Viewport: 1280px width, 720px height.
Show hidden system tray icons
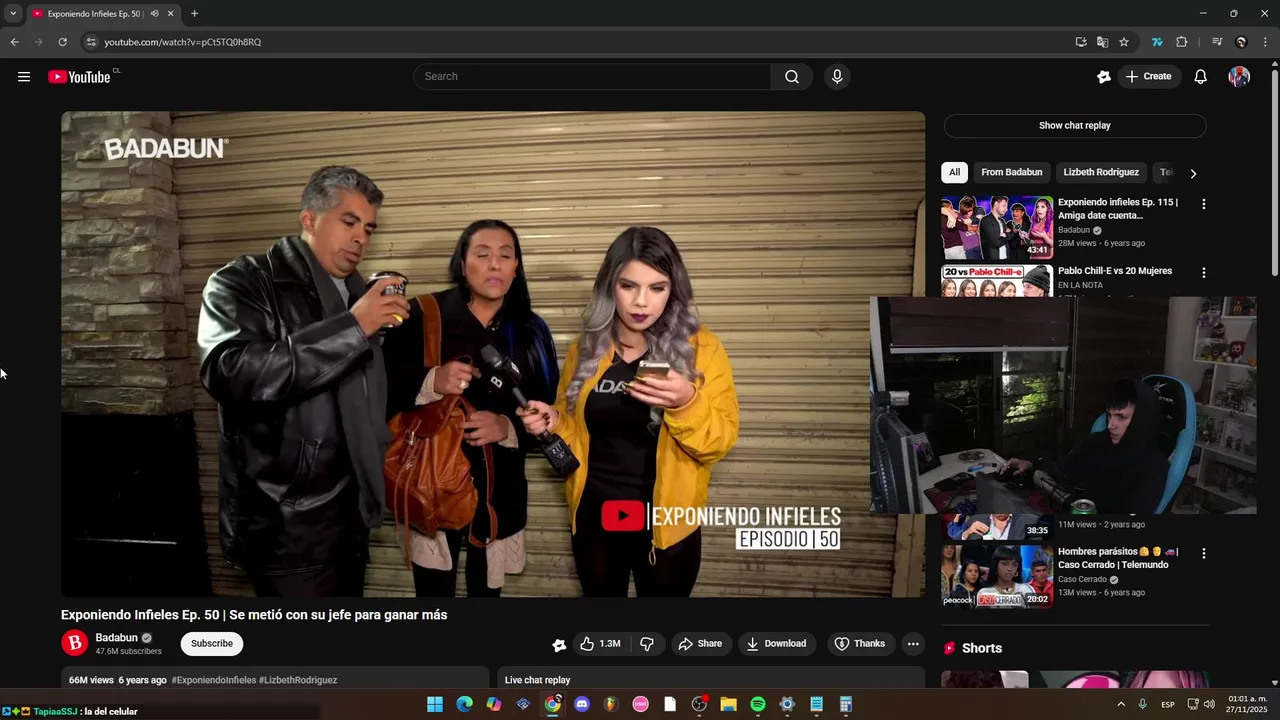tap(1121, 704)
